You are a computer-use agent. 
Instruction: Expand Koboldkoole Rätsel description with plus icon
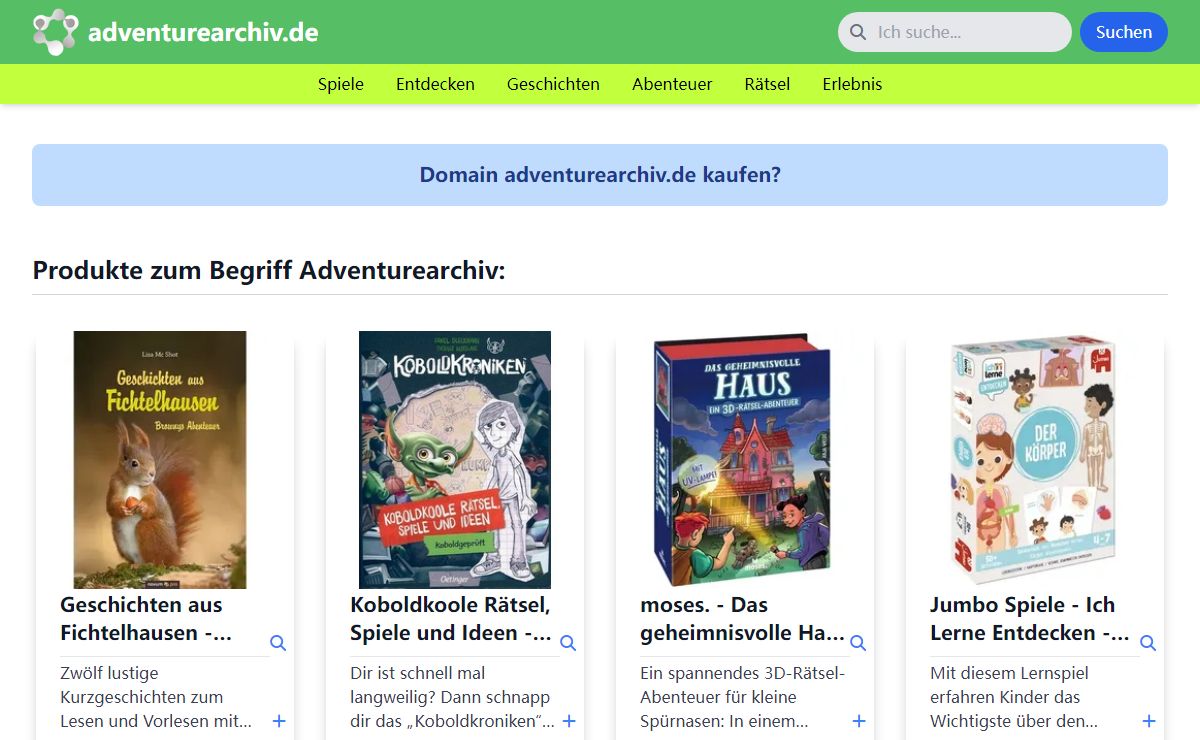tap(569, 721)
